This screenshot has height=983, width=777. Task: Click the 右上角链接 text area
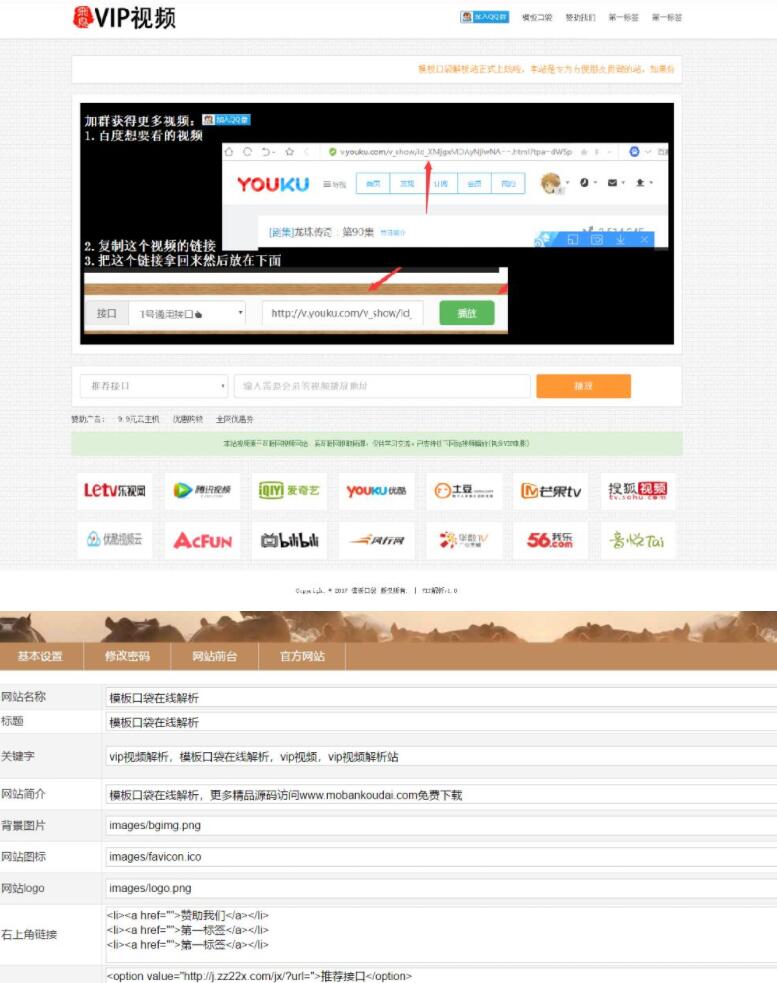pos(441,934)
